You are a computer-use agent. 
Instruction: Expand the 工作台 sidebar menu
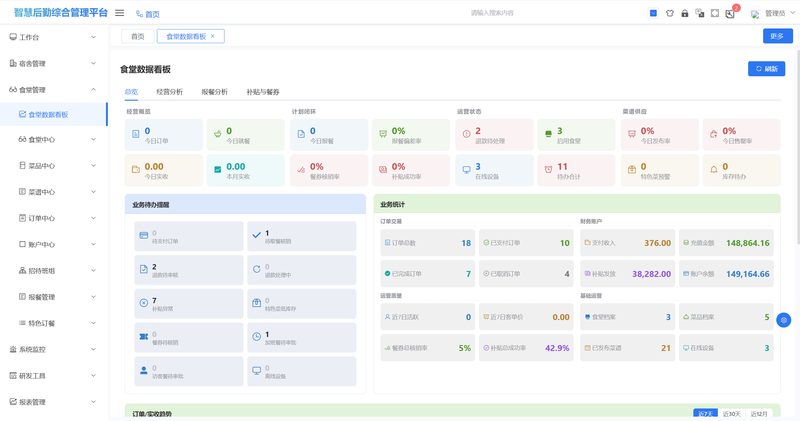pos(54,37)
